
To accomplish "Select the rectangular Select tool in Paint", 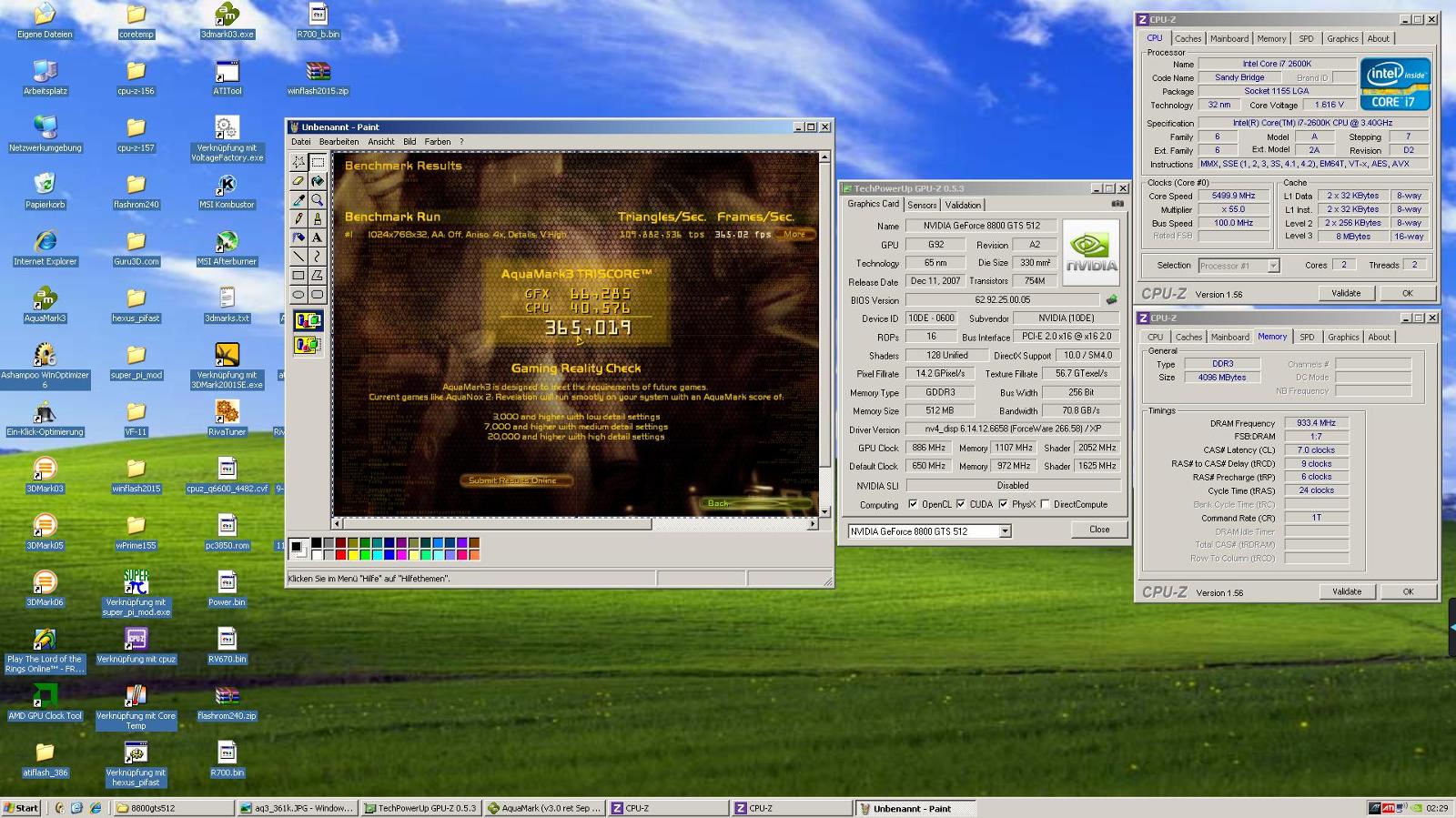I will 317,162.
